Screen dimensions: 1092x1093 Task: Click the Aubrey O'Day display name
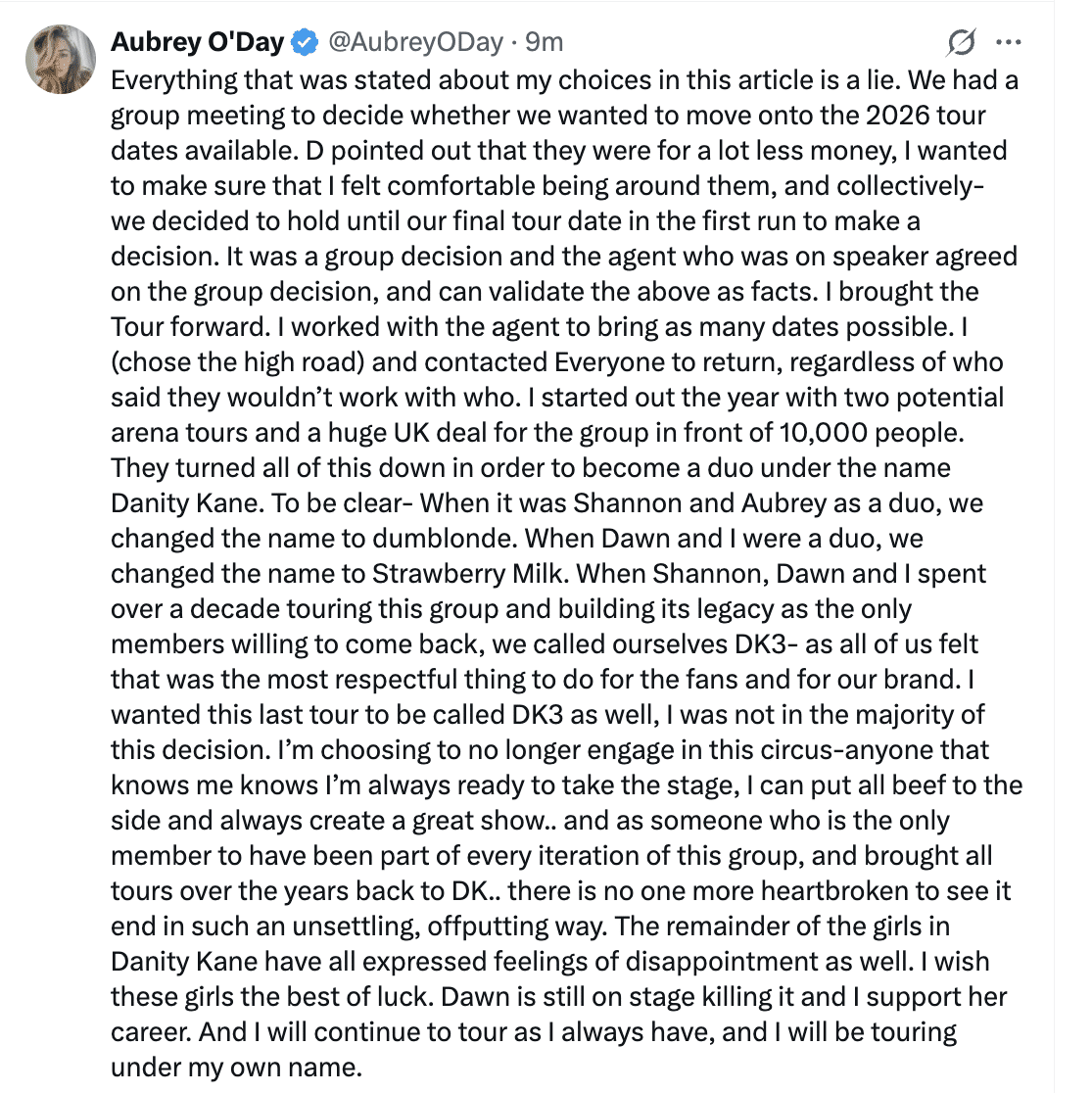point(197,42)
